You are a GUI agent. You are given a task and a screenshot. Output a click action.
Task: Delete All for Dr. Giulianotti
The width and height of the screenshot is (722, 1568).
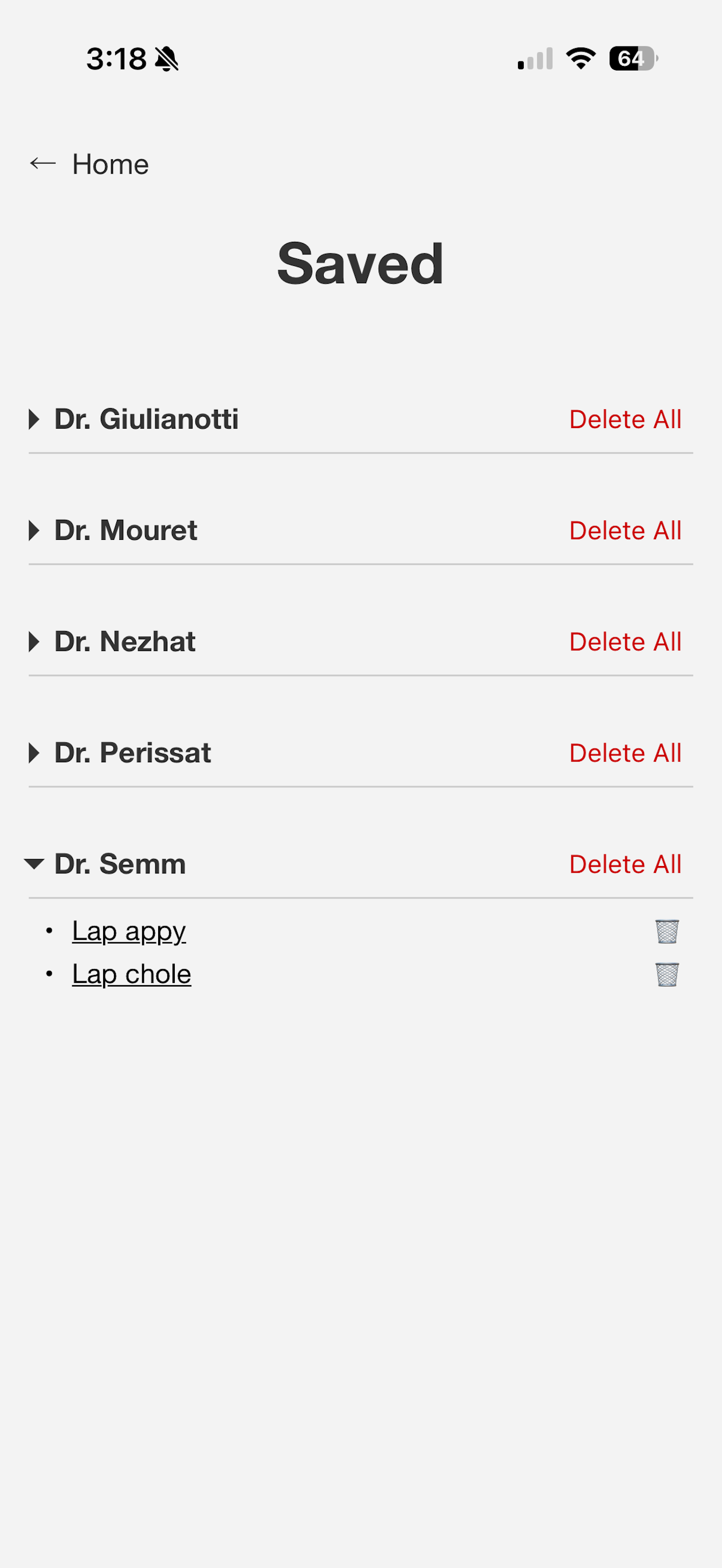(x=625, y=420)
